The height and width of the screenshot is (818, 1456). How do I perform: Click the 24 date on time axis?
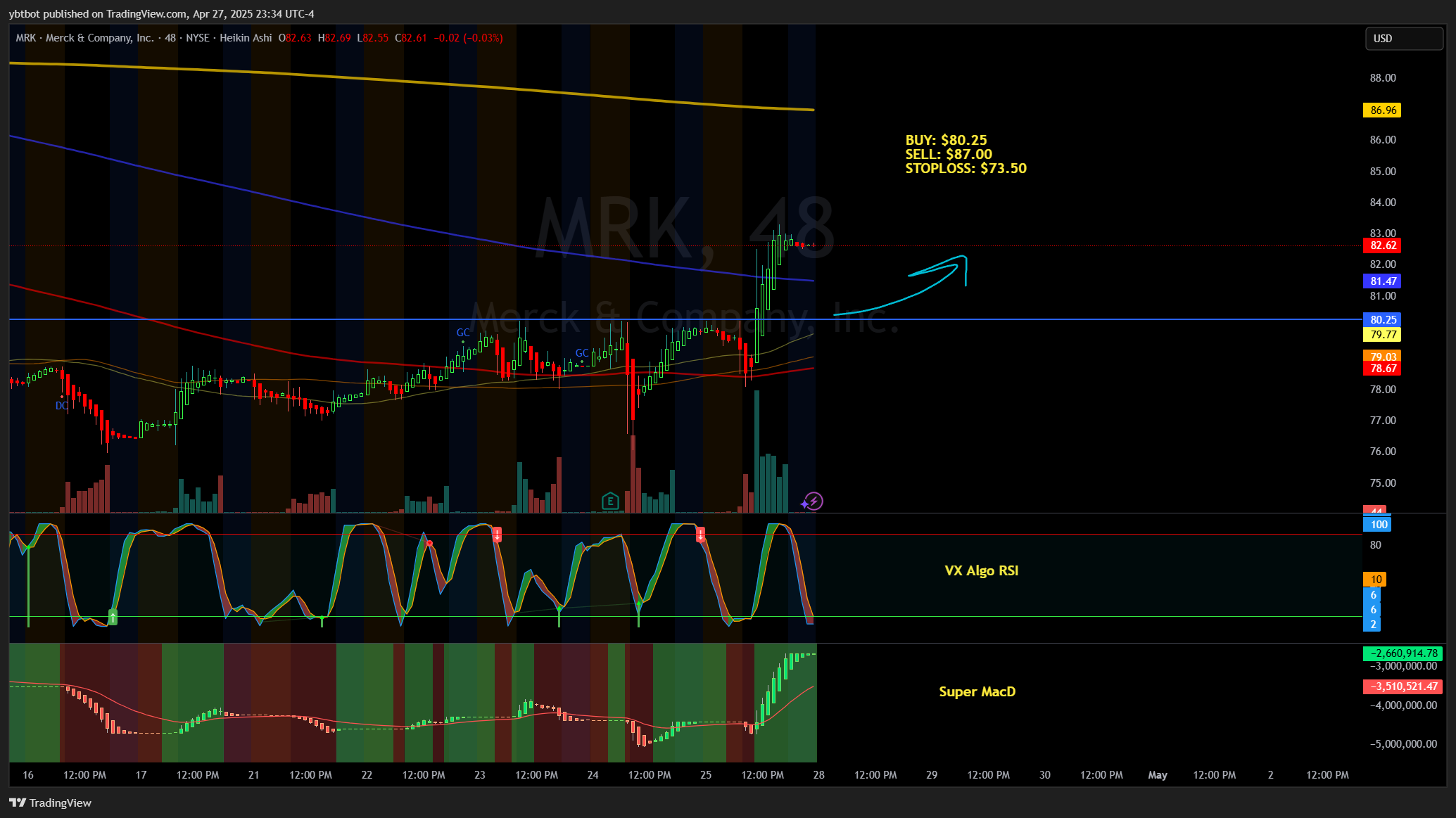[593, 775]
